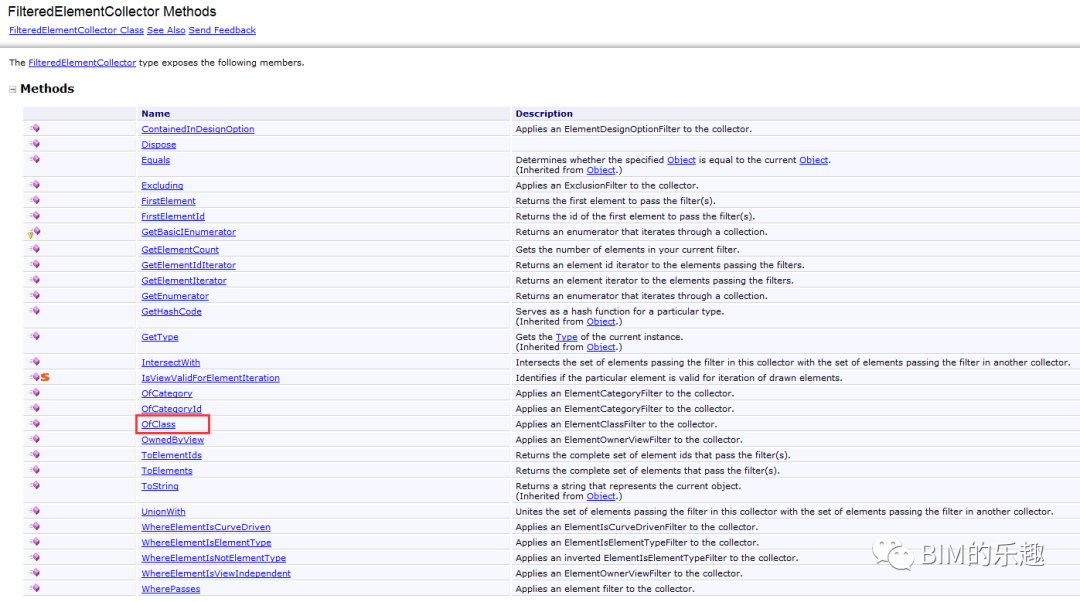Click method icon beside GetHashCode
The image size is (1080, 602).
pos(35,311)
